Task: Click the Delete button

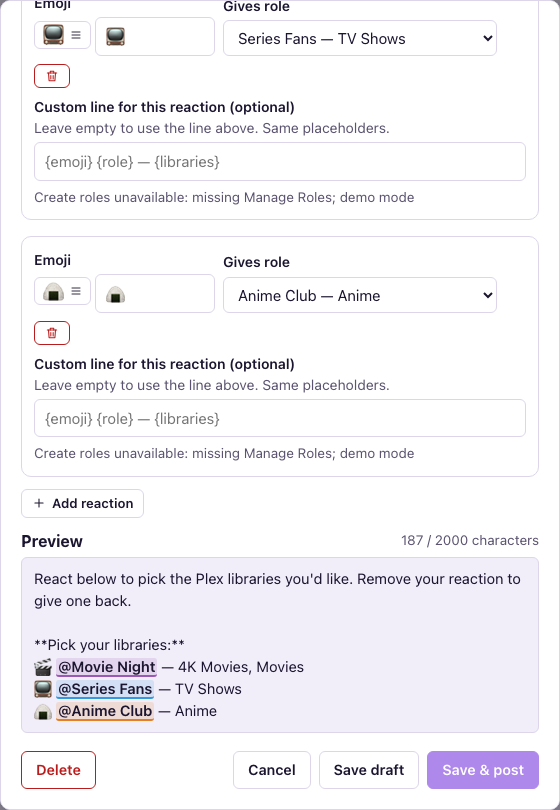Action: (58, 770)
